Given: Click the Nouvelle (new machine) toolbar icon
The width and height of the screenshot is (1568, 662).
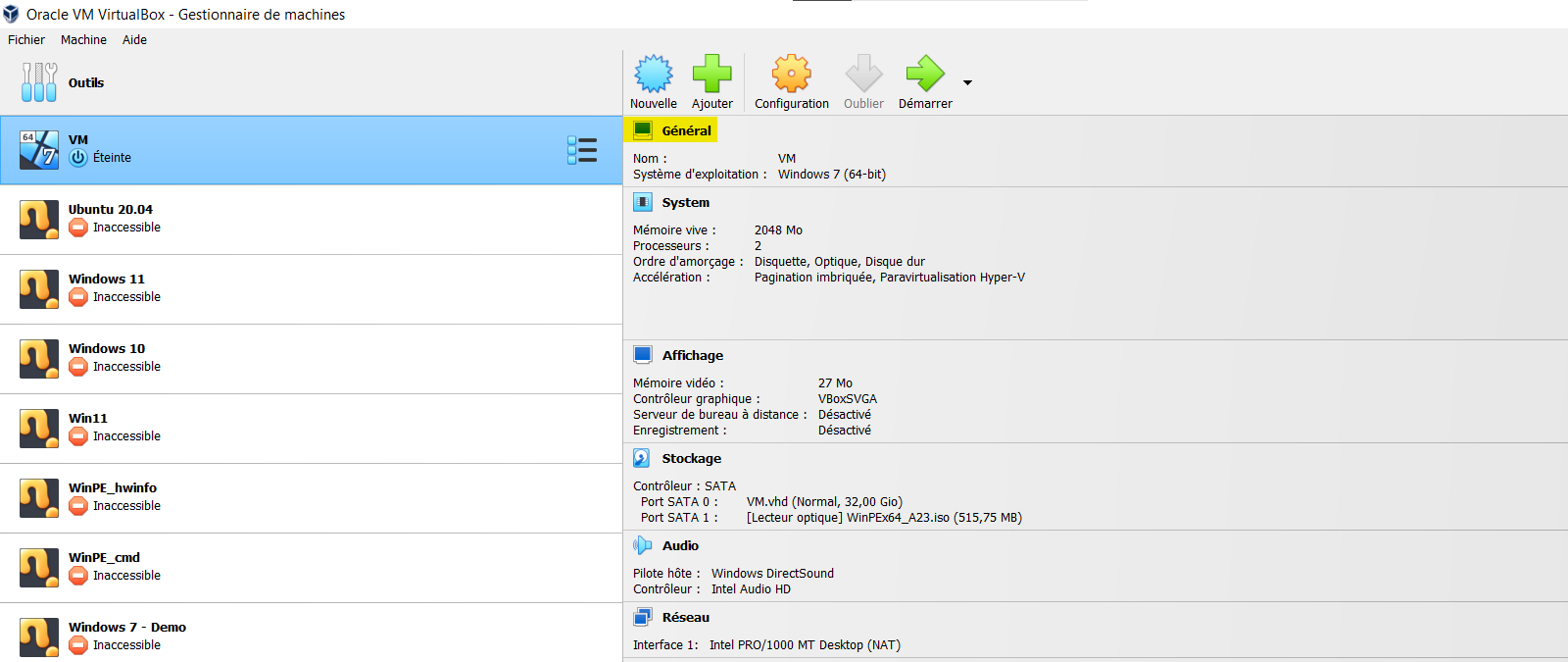Looking at the screenshot, I should coord(654,75).
